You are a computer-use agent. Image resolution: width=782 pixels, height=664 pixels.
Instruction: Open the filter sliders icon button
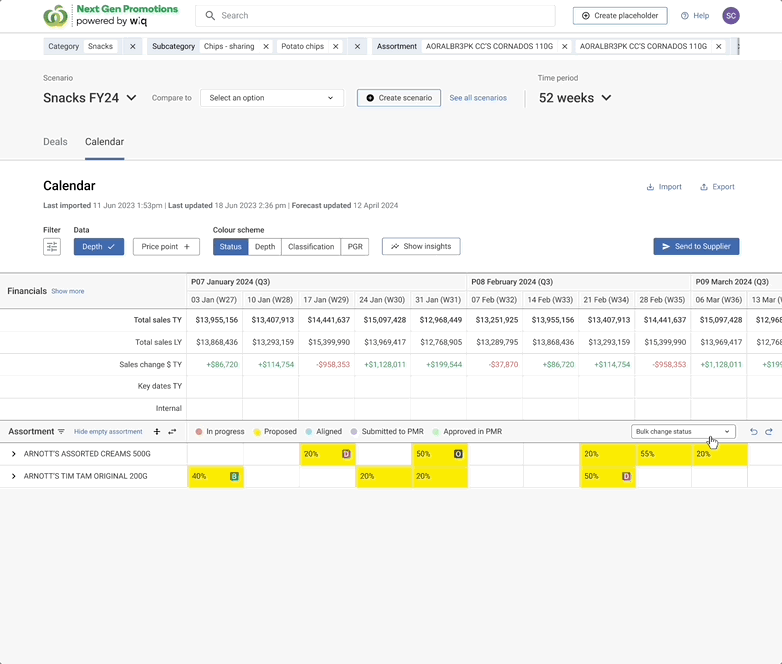pos(52,246)
